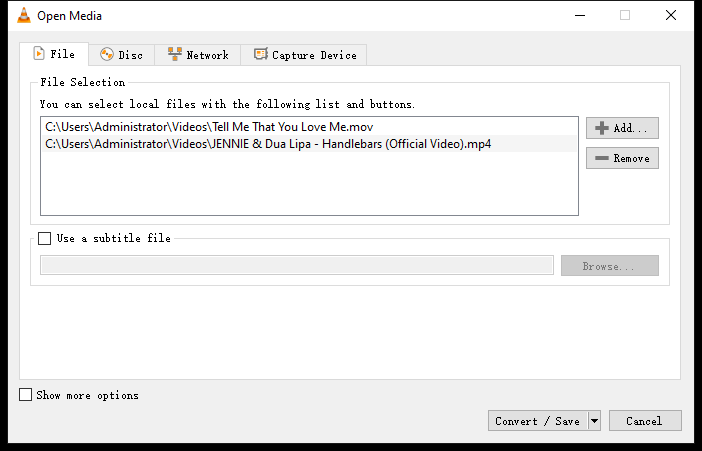702x451 pixels.
Task: Click the Disc tab's disc icon
Action: tap(107, 55)
